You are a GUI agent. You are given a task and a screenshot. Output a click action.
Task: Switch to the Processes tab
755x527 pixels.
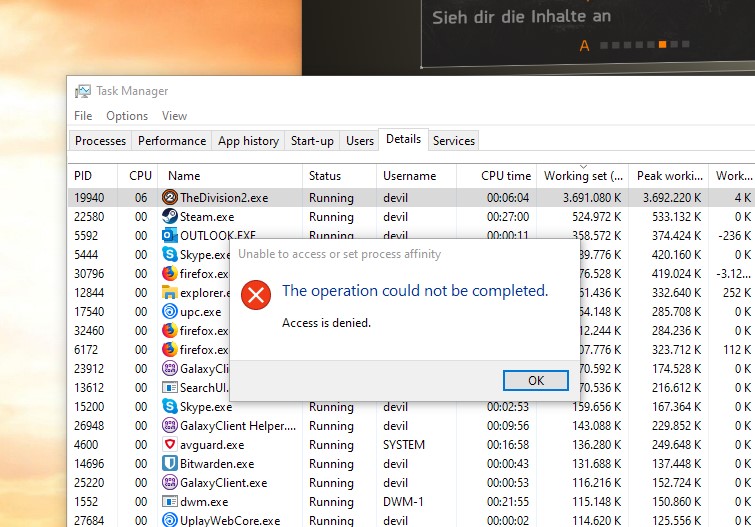point(100,141)
